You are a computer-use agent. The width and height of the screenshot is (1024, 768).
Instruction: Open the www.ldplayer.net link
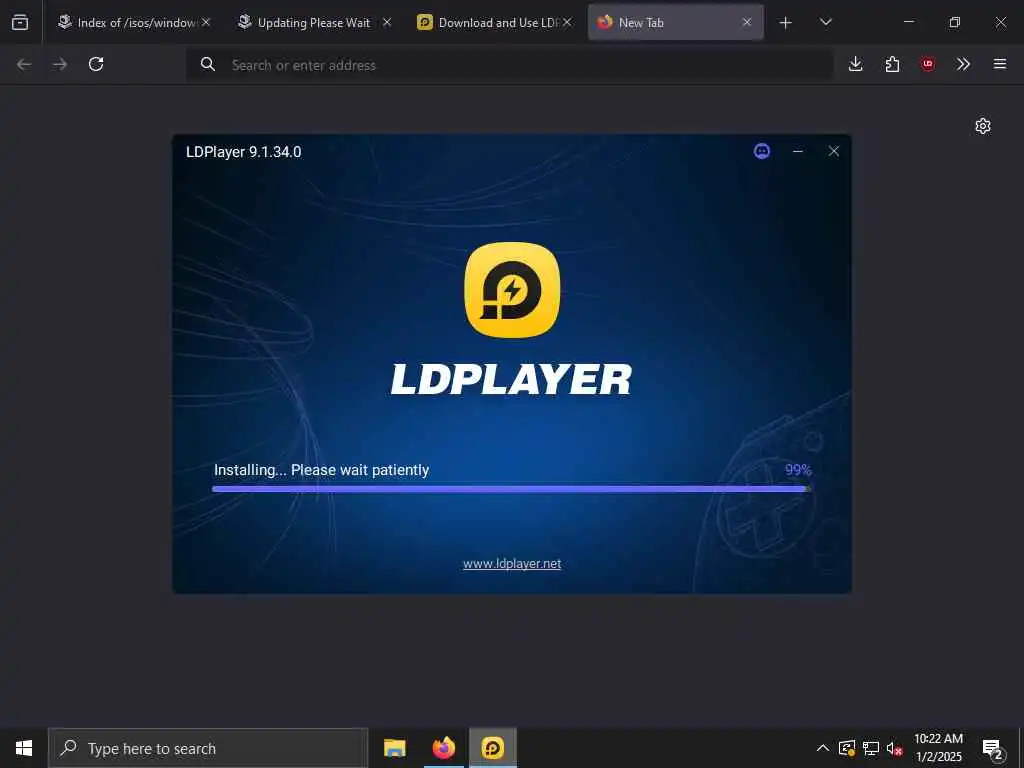pos(512,564)
